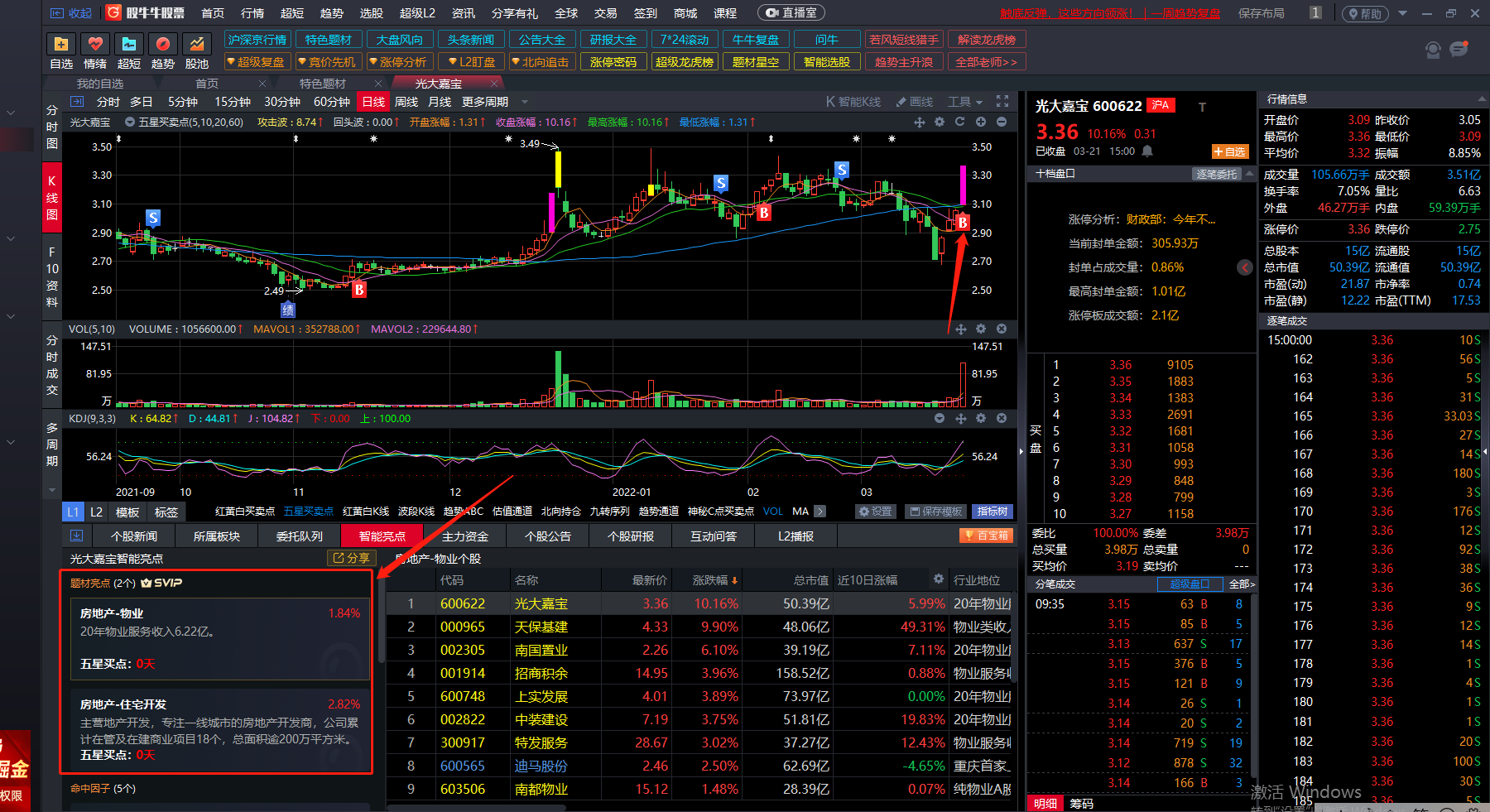The height and width of the screenshot is (812, 1490).
Task: Click the refresh icon on K-line header
Action: [960, 122]
